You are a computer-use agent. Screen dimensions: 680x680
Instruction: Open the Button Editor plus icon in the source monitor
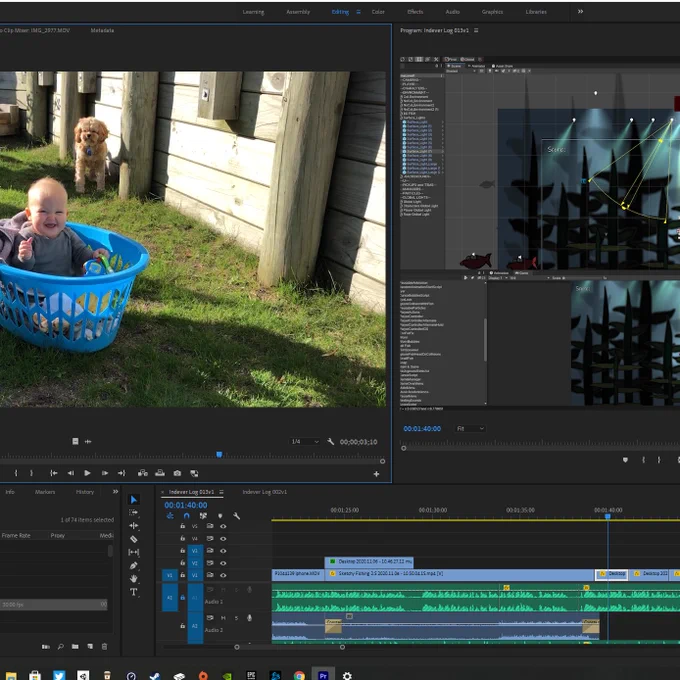coord(376,474)
